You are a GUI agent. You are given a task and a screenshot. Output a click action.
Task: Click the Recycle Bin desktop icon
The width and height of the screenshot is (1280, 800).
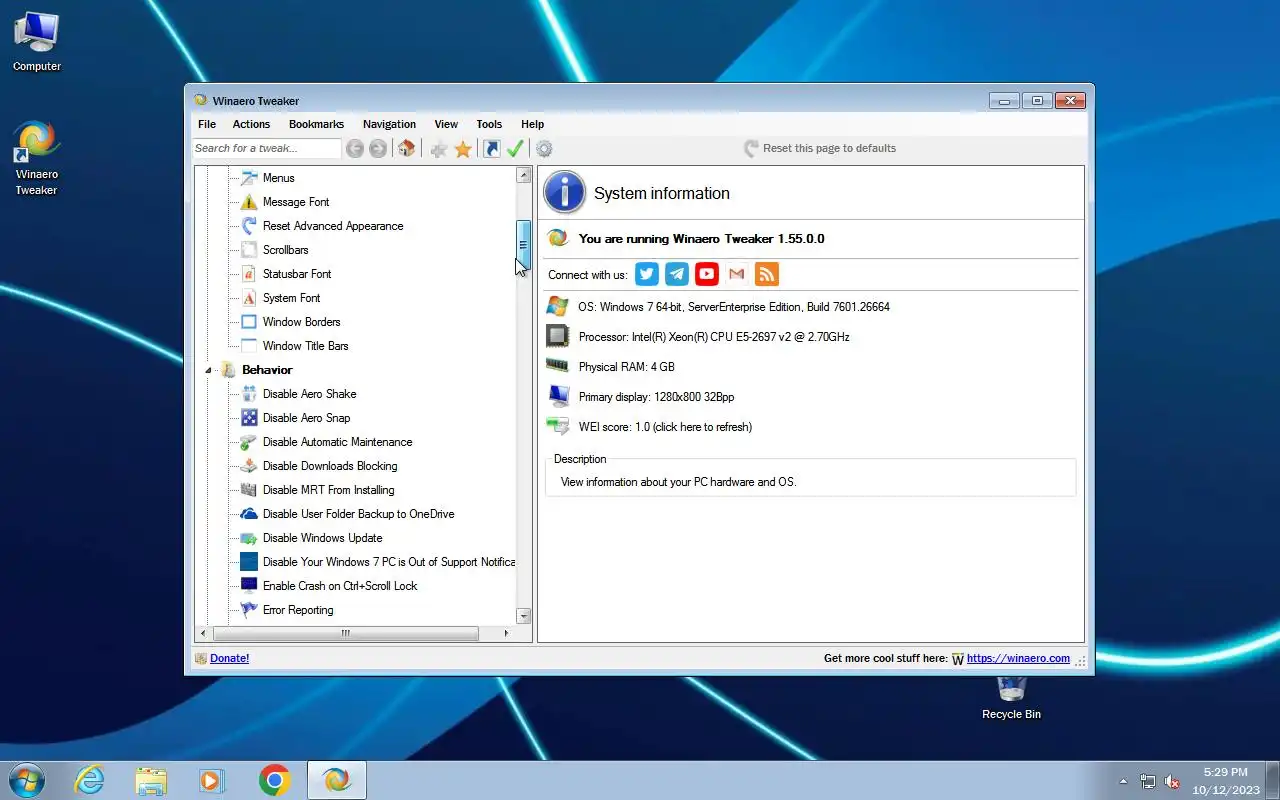tap(1011, 698)
